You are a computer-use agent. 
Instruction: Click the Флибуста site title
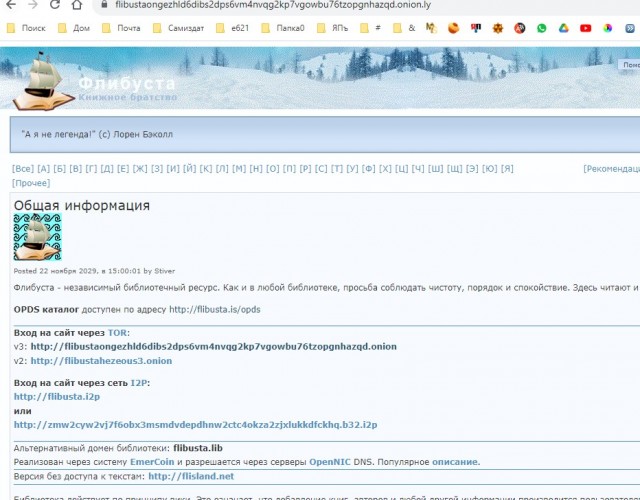click(127, 83)
